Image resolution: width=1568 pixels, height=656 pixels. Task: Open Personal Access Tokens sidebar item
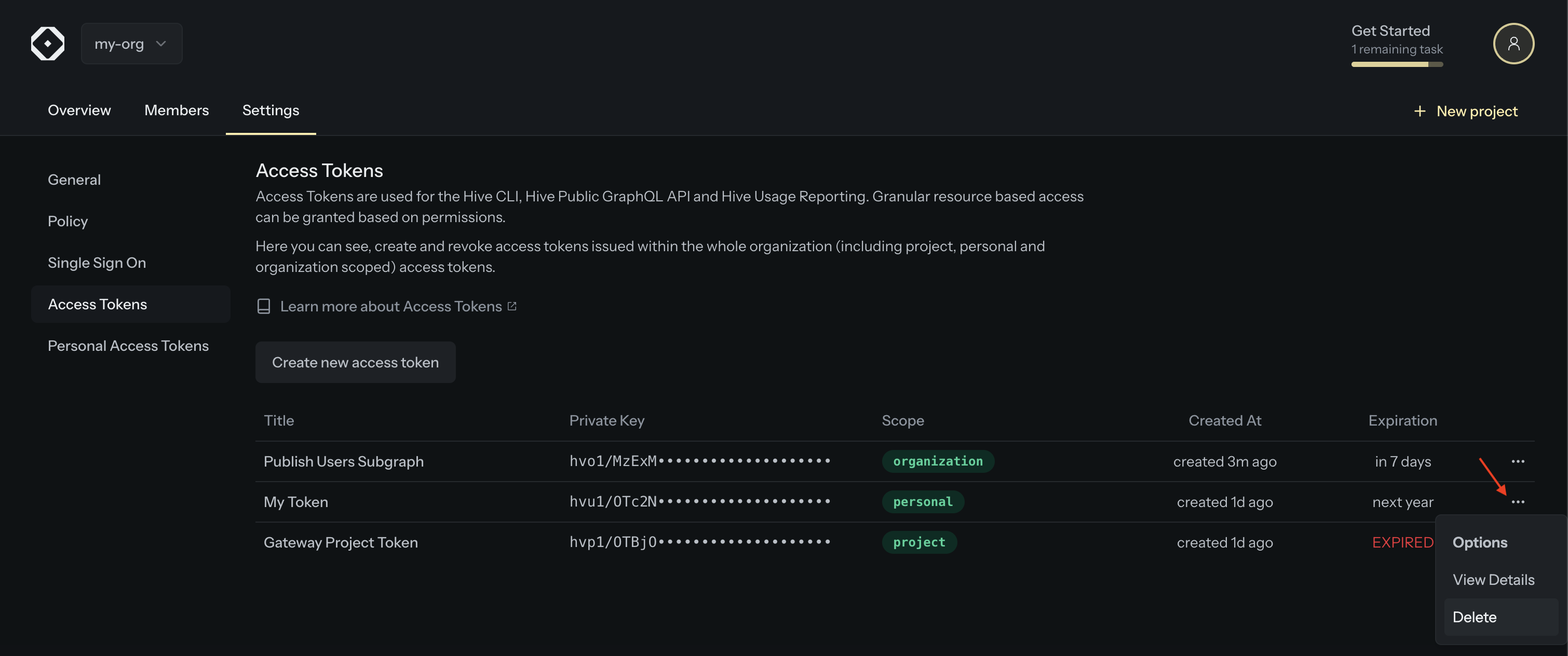click(128, 346)
